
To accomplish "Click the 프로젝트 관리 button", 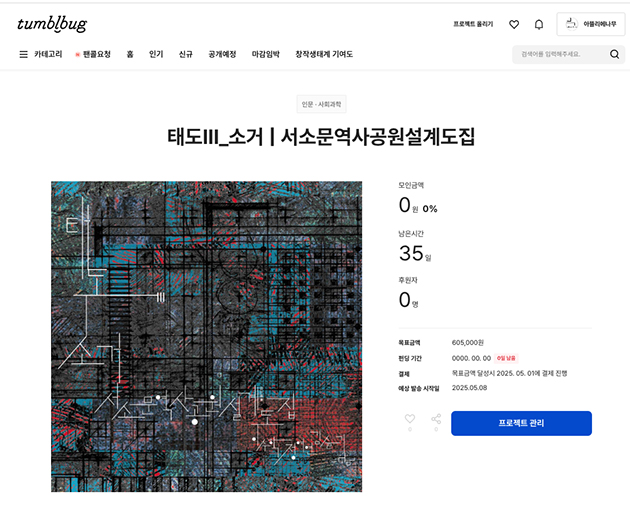I will tap(521, 423).
